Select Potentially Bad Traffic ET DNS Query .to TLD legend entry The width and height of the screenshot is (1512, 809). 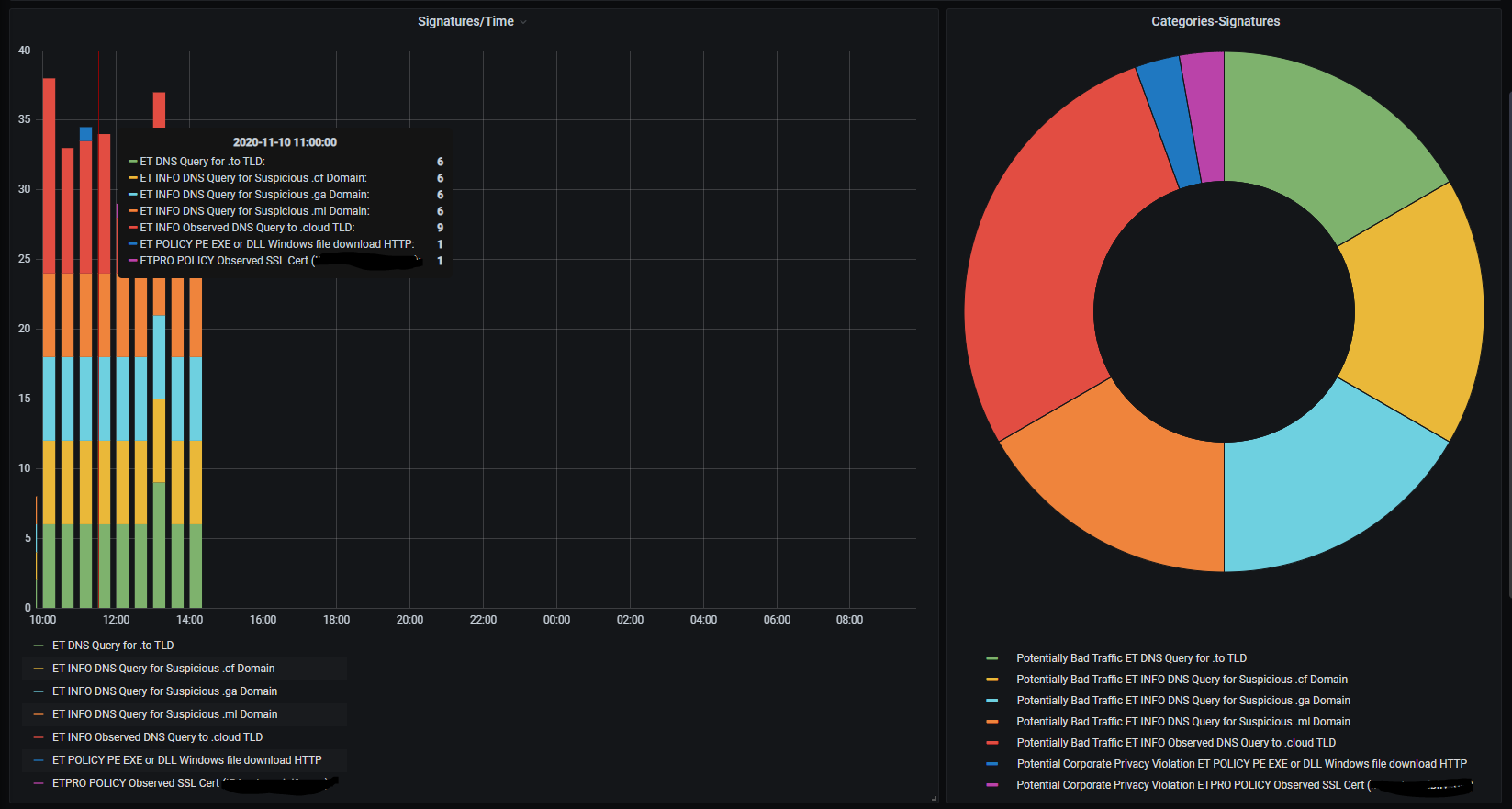(x=1131, y=658)
